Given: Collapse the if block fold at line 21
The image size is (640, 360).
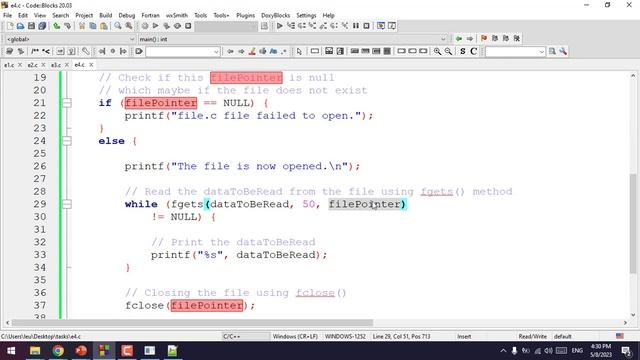Looking at the screenshot, I should coord(67,103).
